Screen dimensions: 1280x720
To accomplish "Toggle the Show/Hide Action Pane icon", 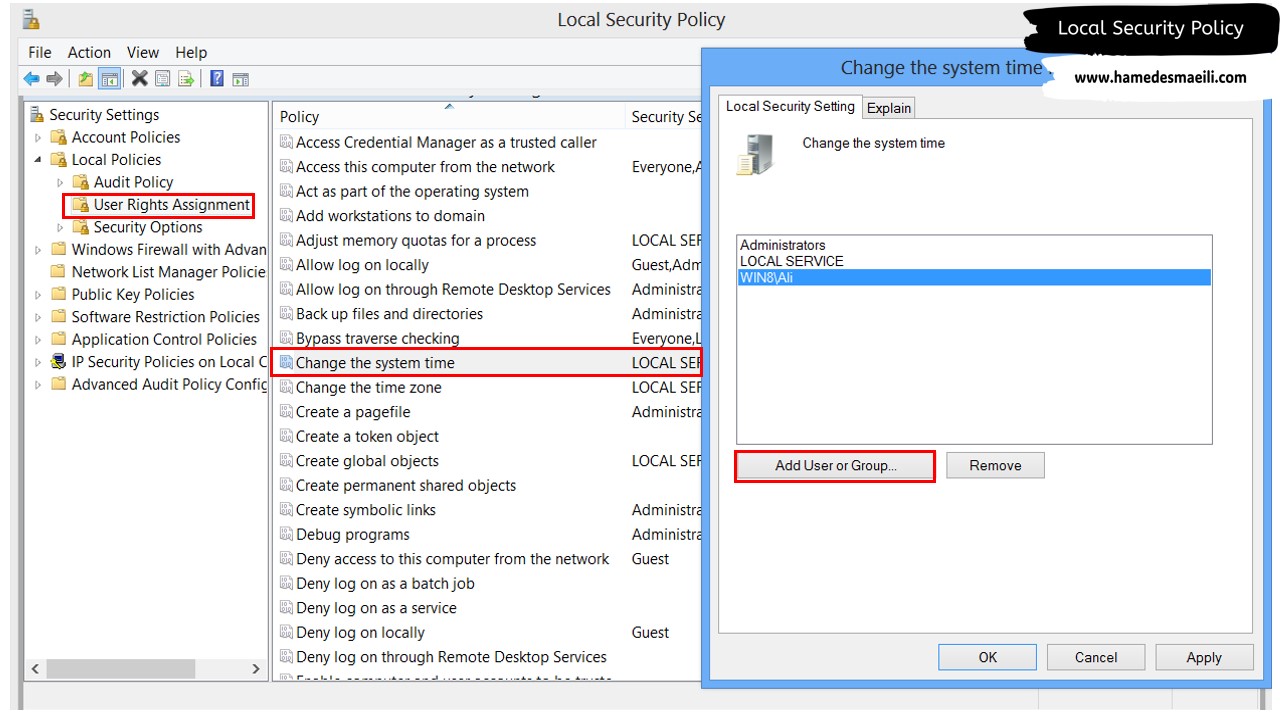I will tap(240, 79).
